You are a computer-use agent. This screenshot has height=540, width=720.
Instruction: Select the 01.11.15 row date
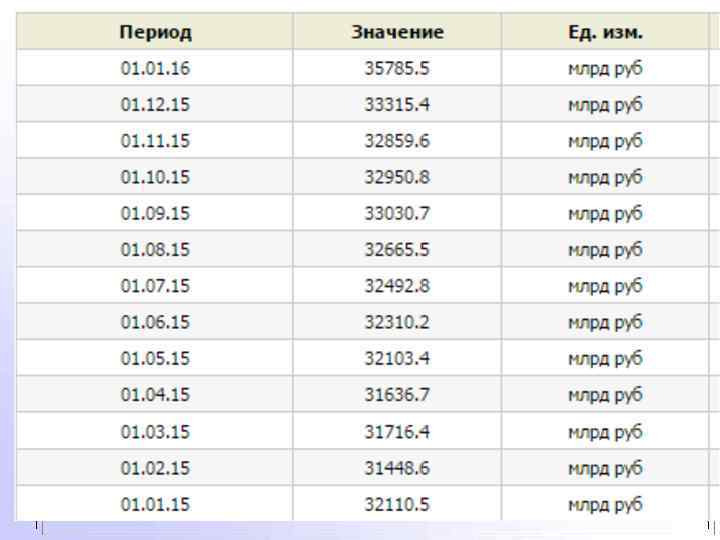[x=155, y=141]
